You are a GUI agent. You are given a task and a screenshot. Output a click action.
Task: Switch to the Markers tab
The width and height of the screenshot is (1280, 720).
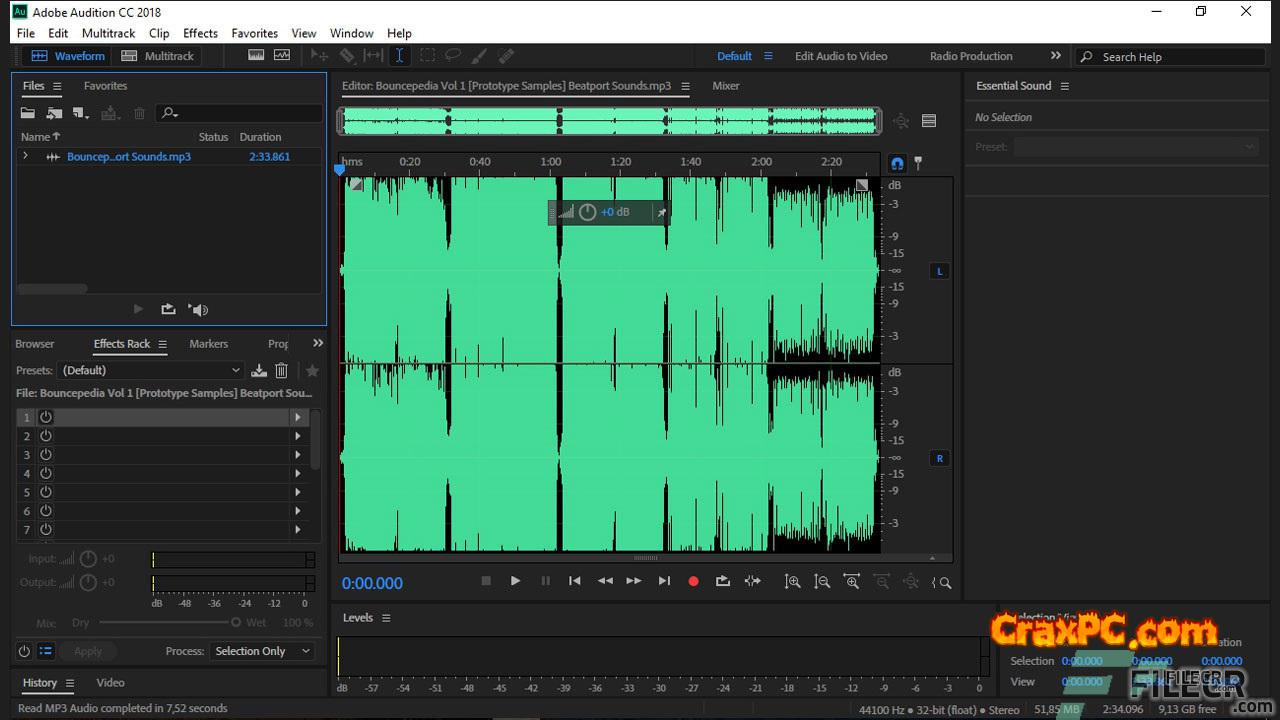pyautogui.click(x=208, y=343)
